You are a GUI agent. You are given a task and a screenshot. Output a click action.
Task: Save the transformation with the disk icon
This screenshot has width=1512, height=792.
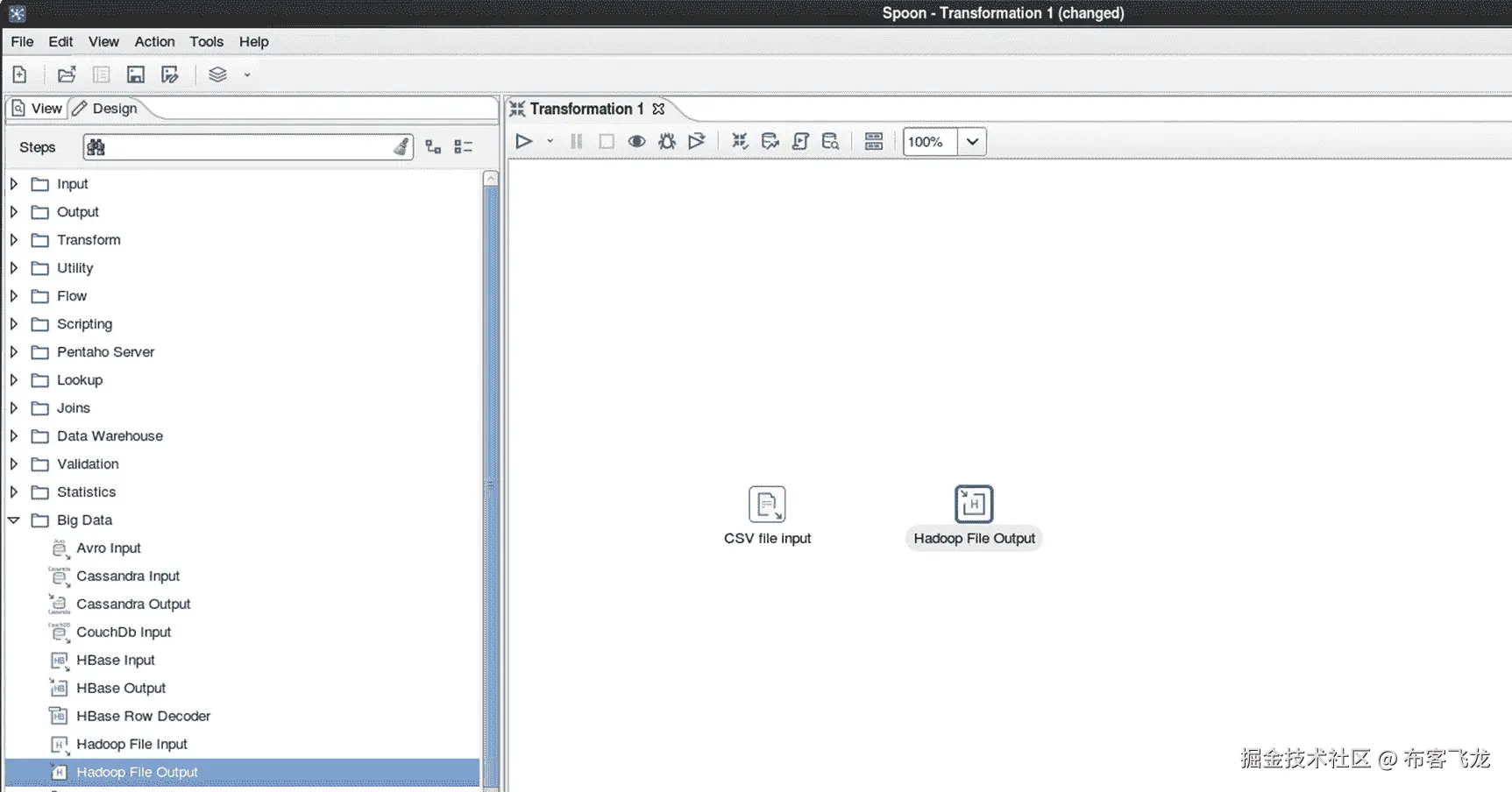point(136,74)
